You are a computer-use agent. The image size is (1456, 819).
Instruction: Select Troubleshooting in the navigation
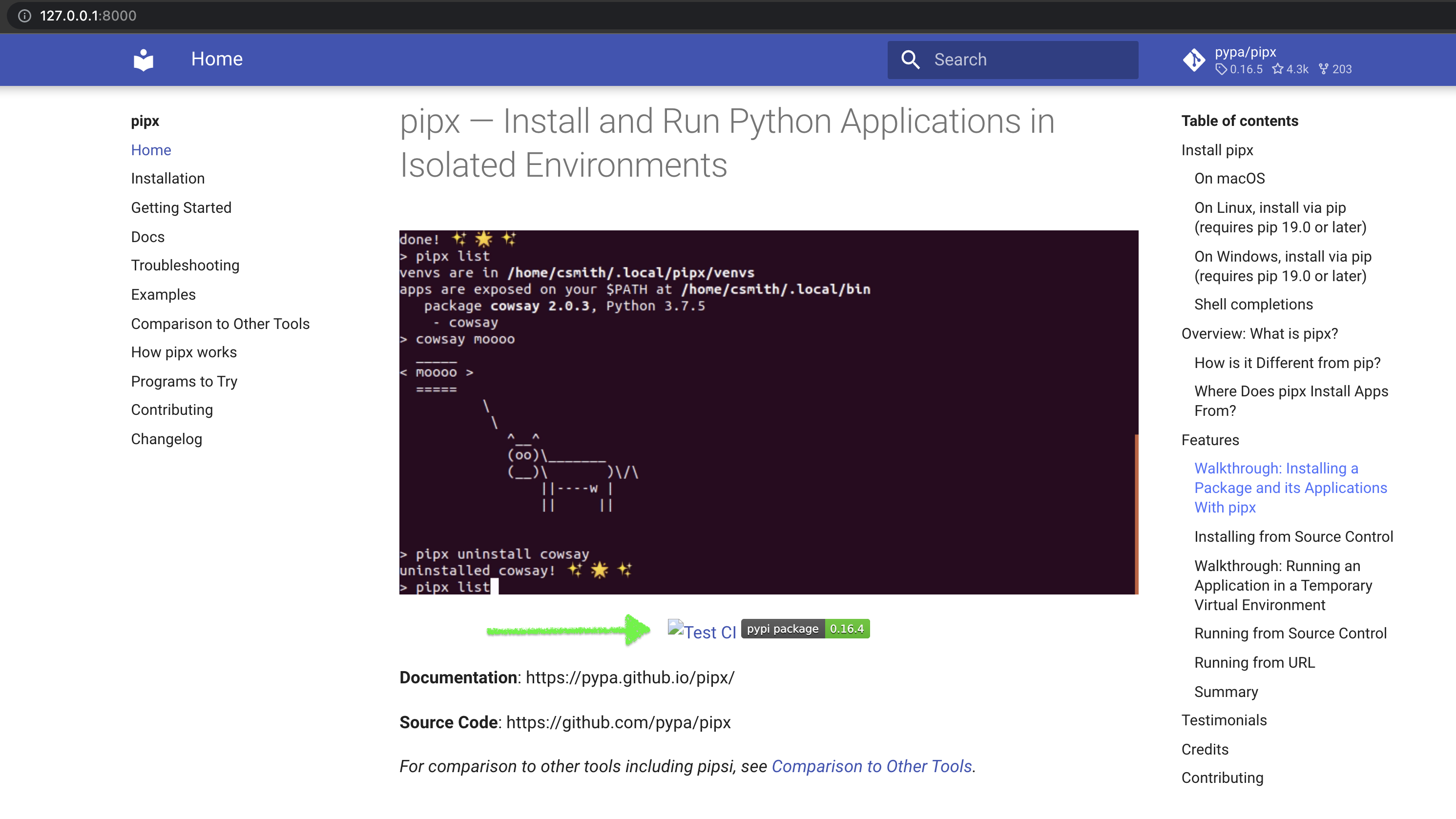coord(185,265)
